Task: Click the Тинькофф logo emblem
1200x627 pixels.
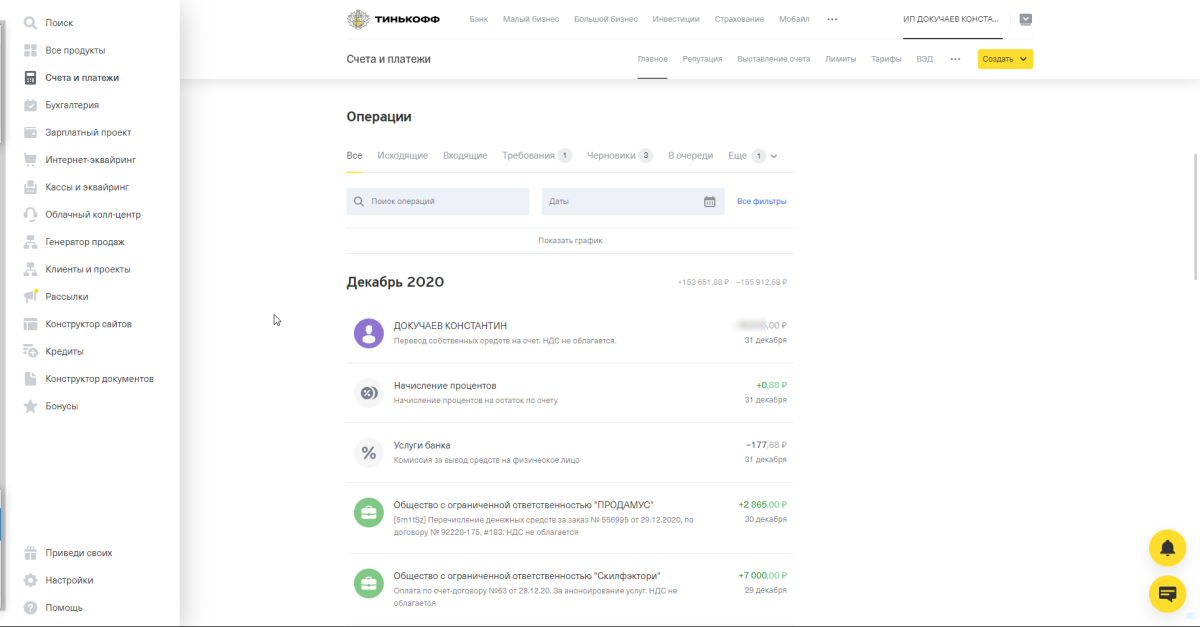Action: 357,19
